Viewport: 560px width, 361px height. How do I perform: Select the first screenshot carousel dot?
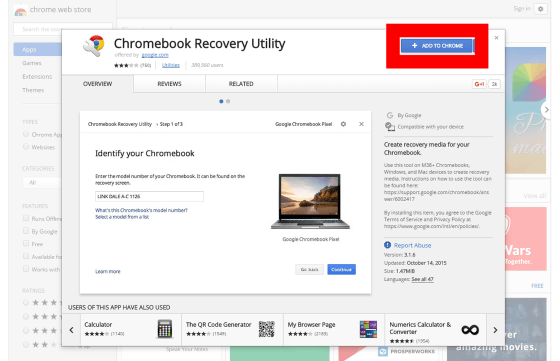221,101
